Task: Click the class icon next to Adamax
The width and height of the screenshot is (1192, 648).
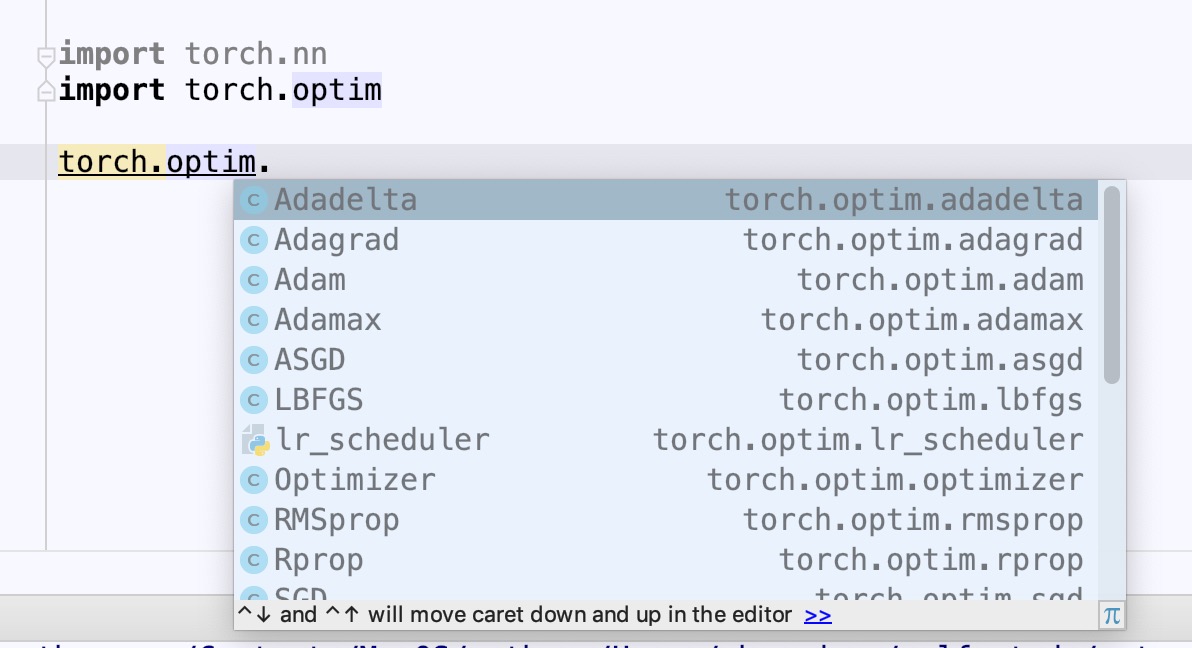Action: (254, 320)
